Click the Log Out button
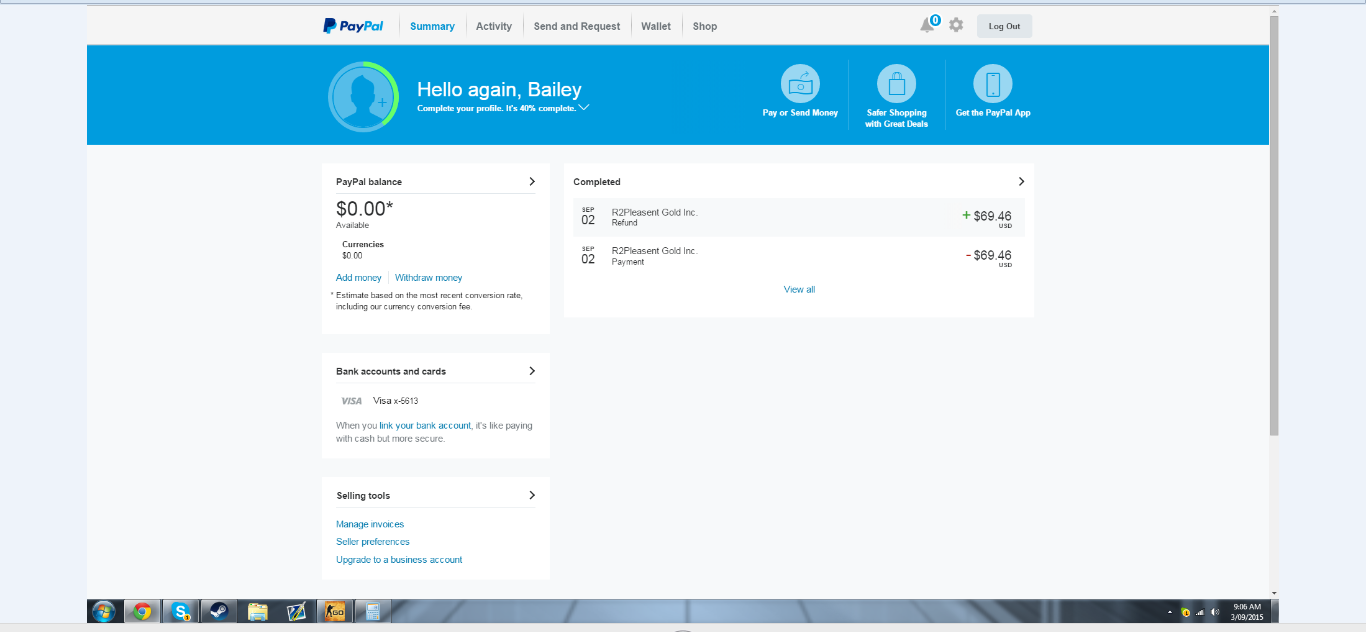 1004,26
